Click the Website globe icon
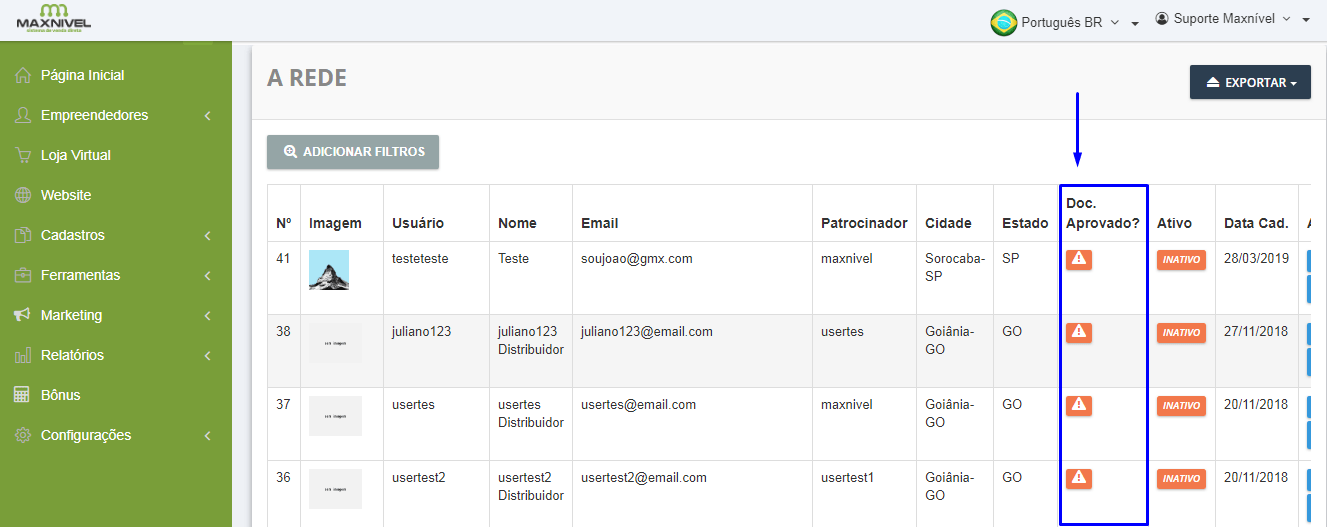 point(23,195)
